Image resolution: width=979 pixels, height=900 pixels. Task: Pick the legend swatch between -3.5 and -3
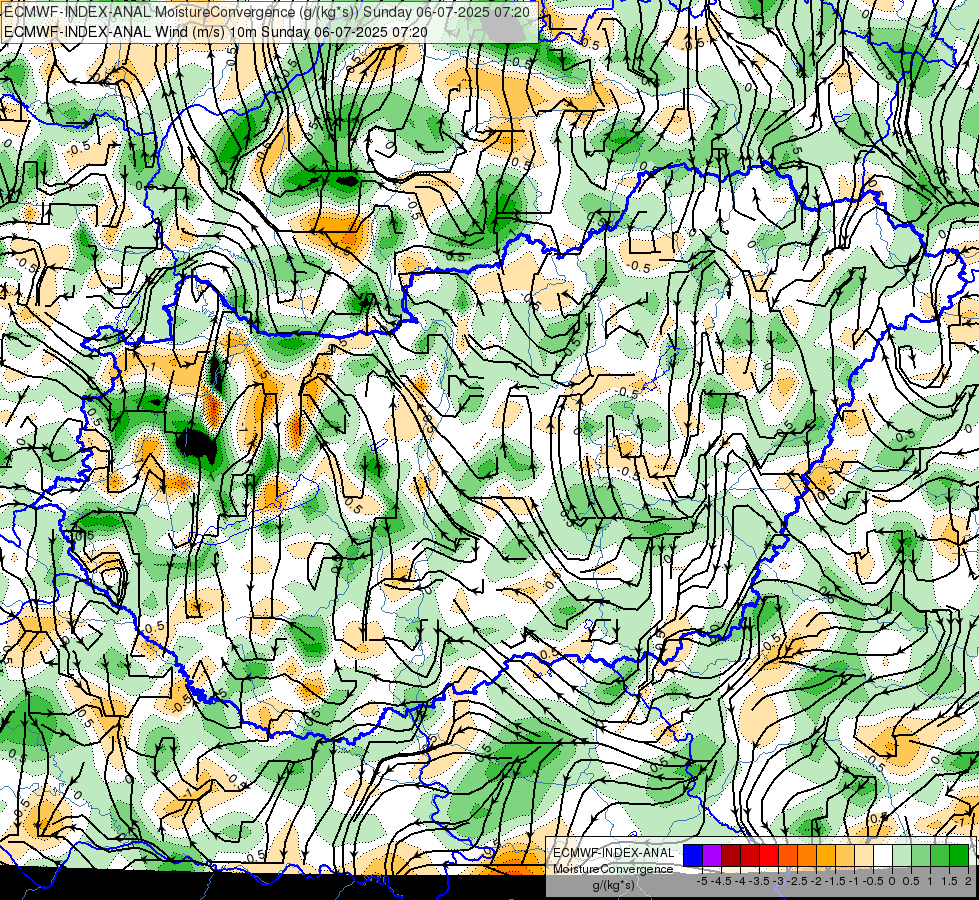[769, 856]
